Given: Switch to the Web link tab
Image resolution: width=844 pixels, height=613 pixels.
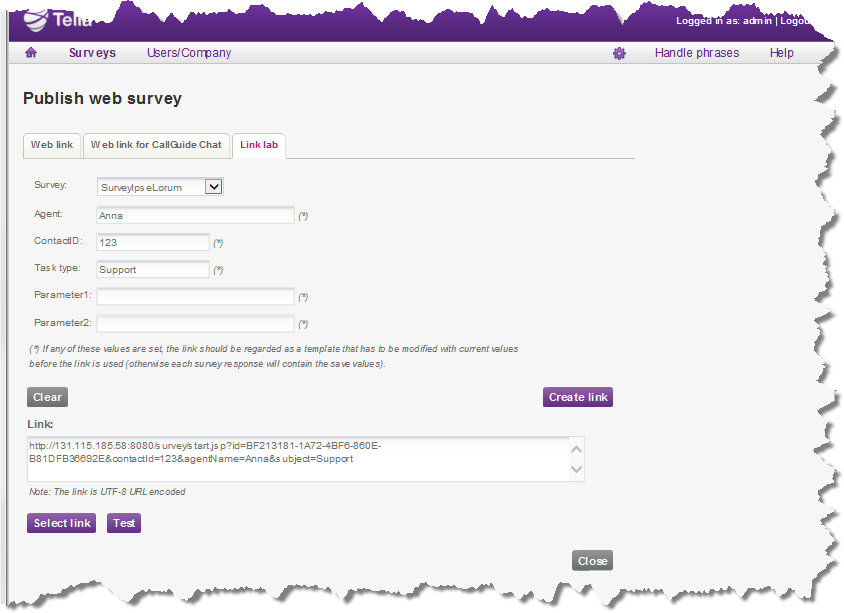Looking at the screenshot, I should tap(51, 145).
